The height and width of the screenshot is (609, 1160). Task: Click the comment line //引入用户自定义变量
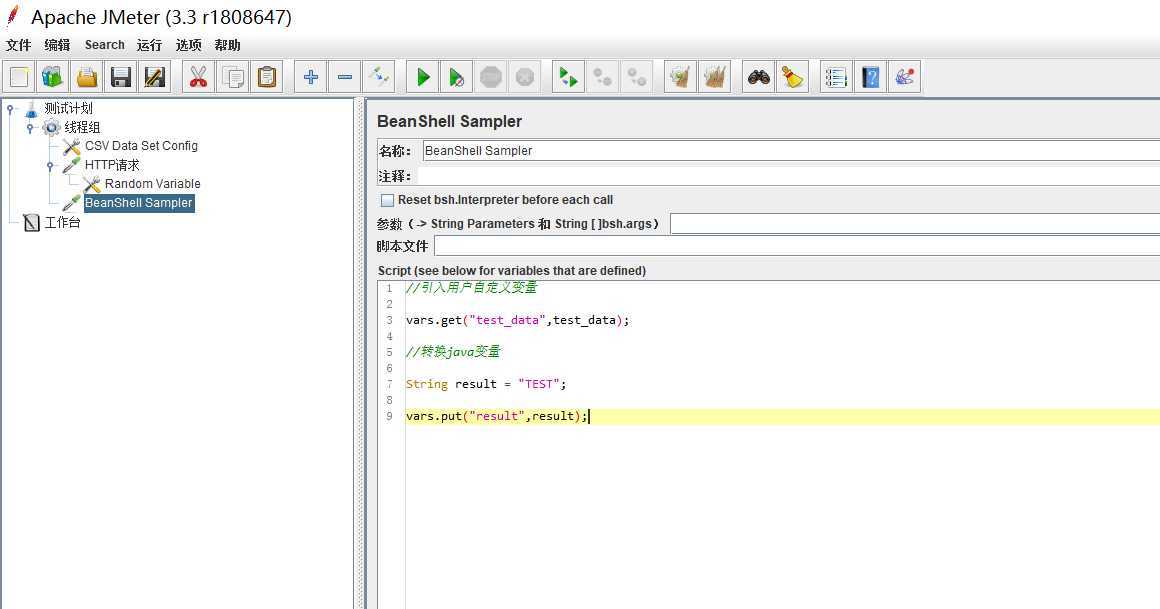pos(472,288)
